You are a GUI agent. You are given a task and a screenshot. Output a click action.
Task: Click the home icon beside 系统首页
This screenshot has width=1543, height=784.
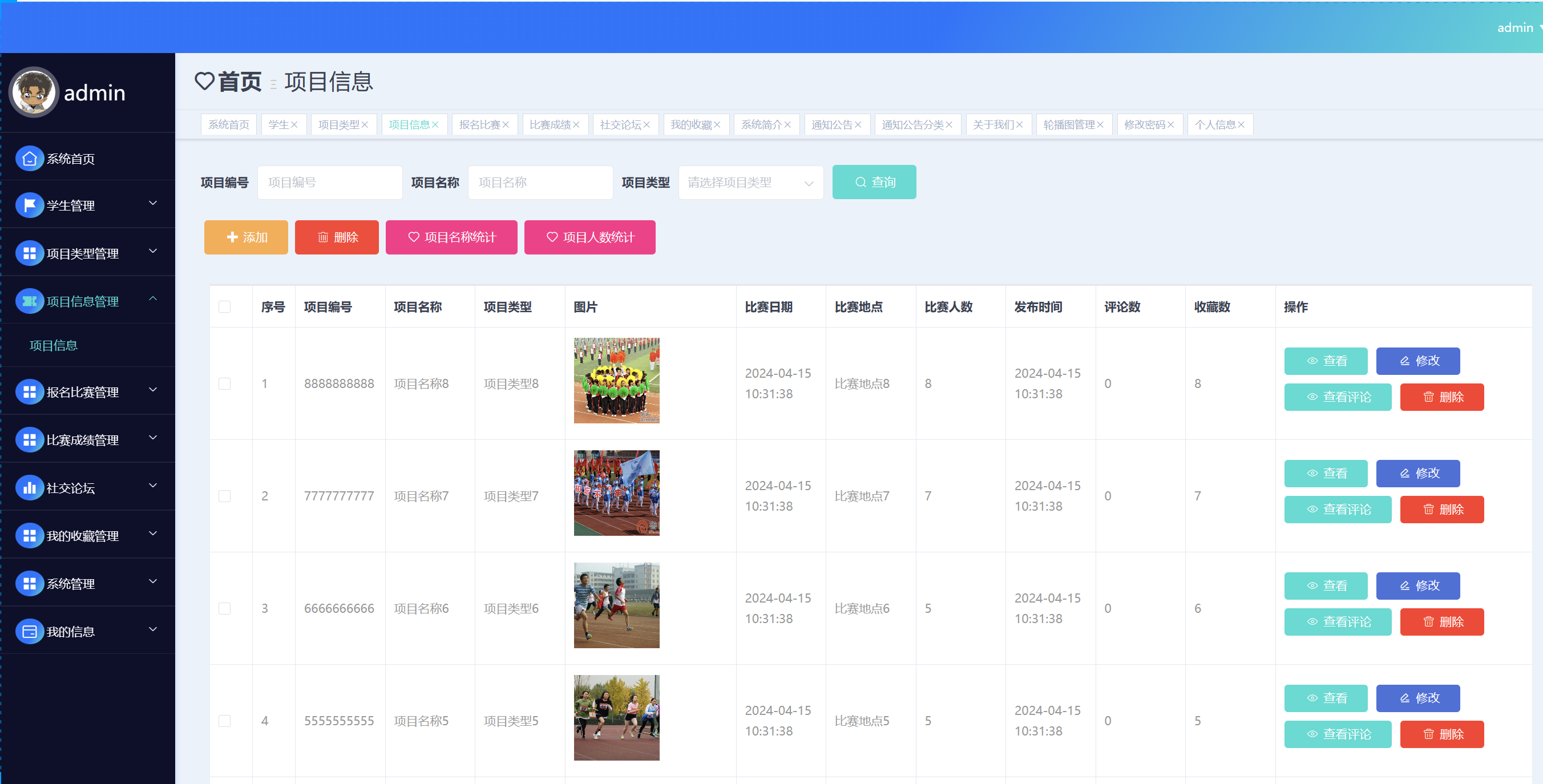tap(29, 159)
